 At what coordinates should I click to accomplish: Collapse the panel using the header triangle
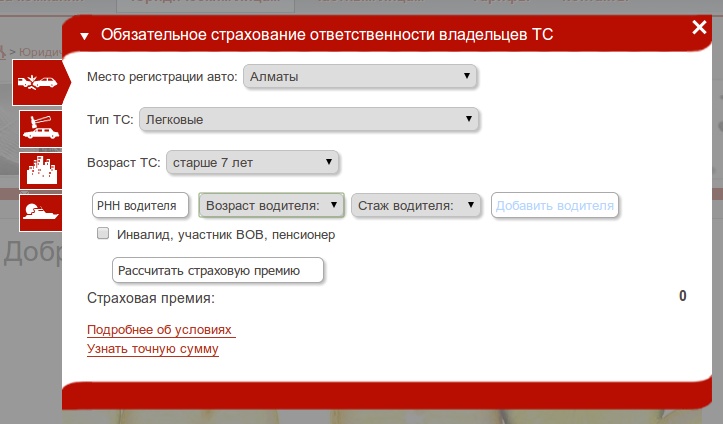(x=85, y=37)
